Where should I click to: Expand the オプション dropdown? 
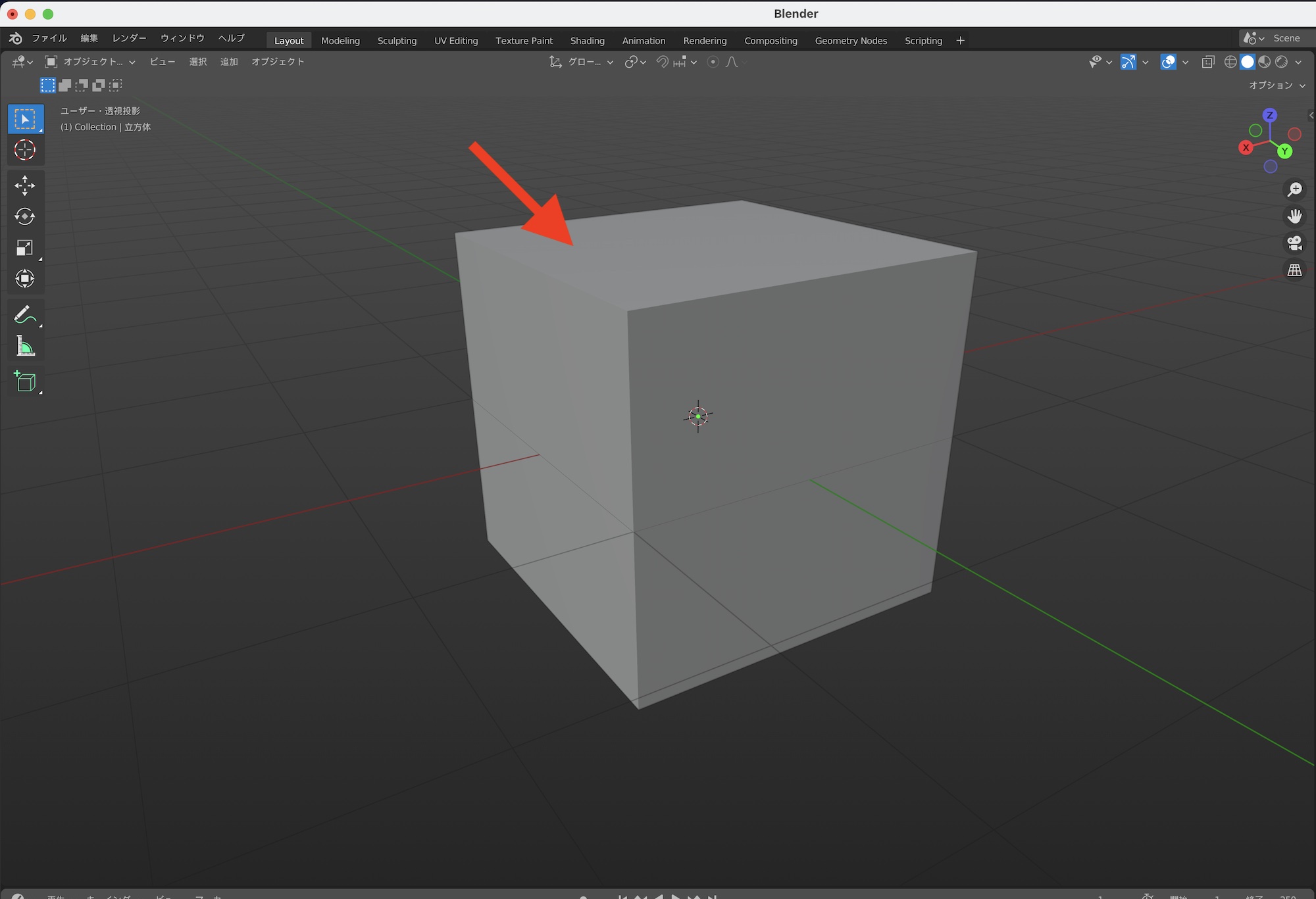(x=1277, y=85)
